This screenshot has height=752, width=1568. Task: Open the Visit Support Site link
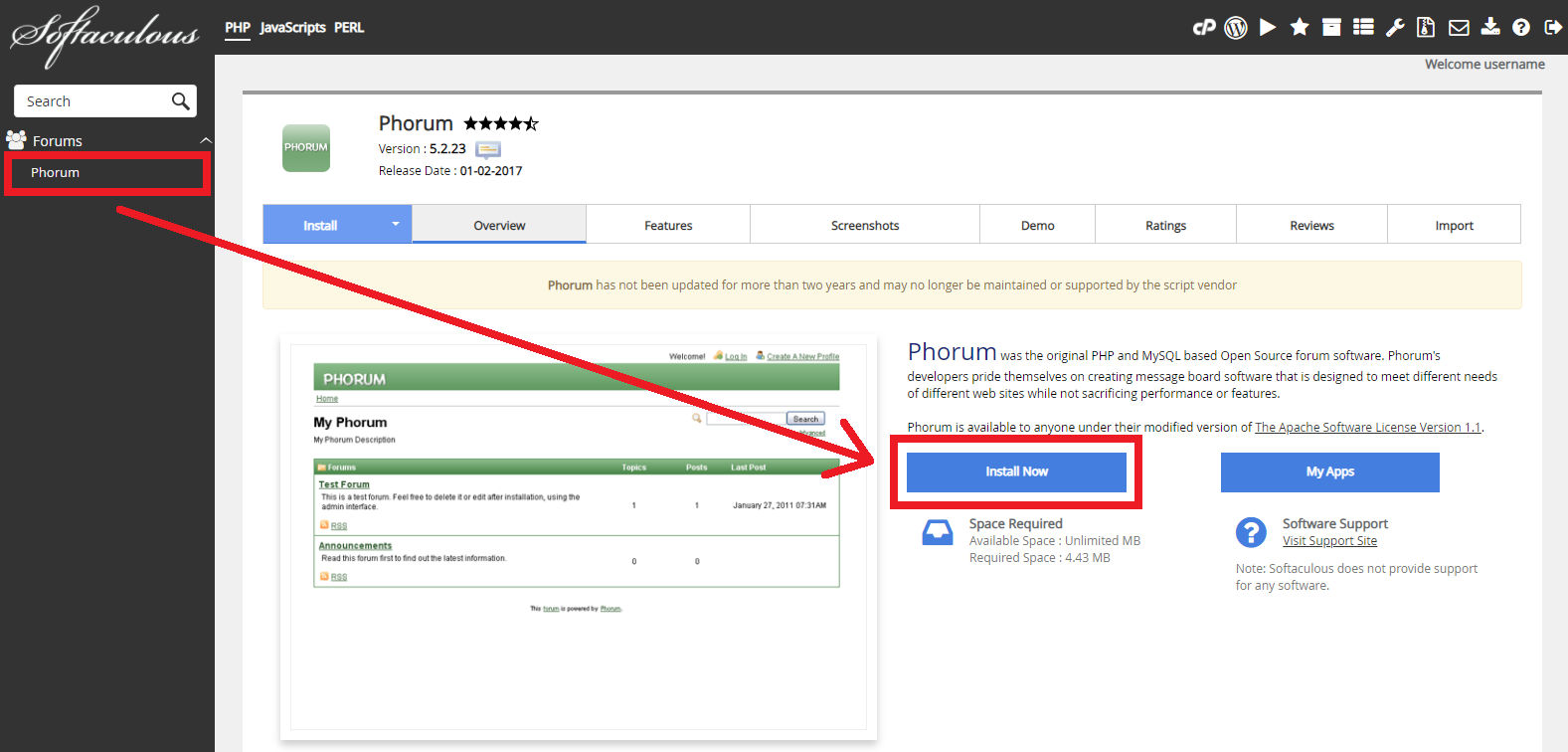point(1329,541)
